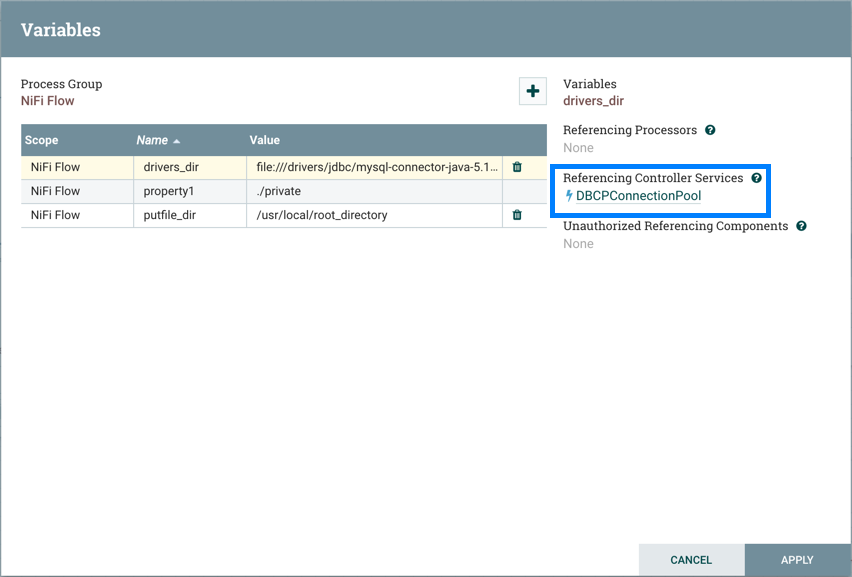Click the APPLY button
The width and height of the screenshot is (852, 577).
(796, 560)
